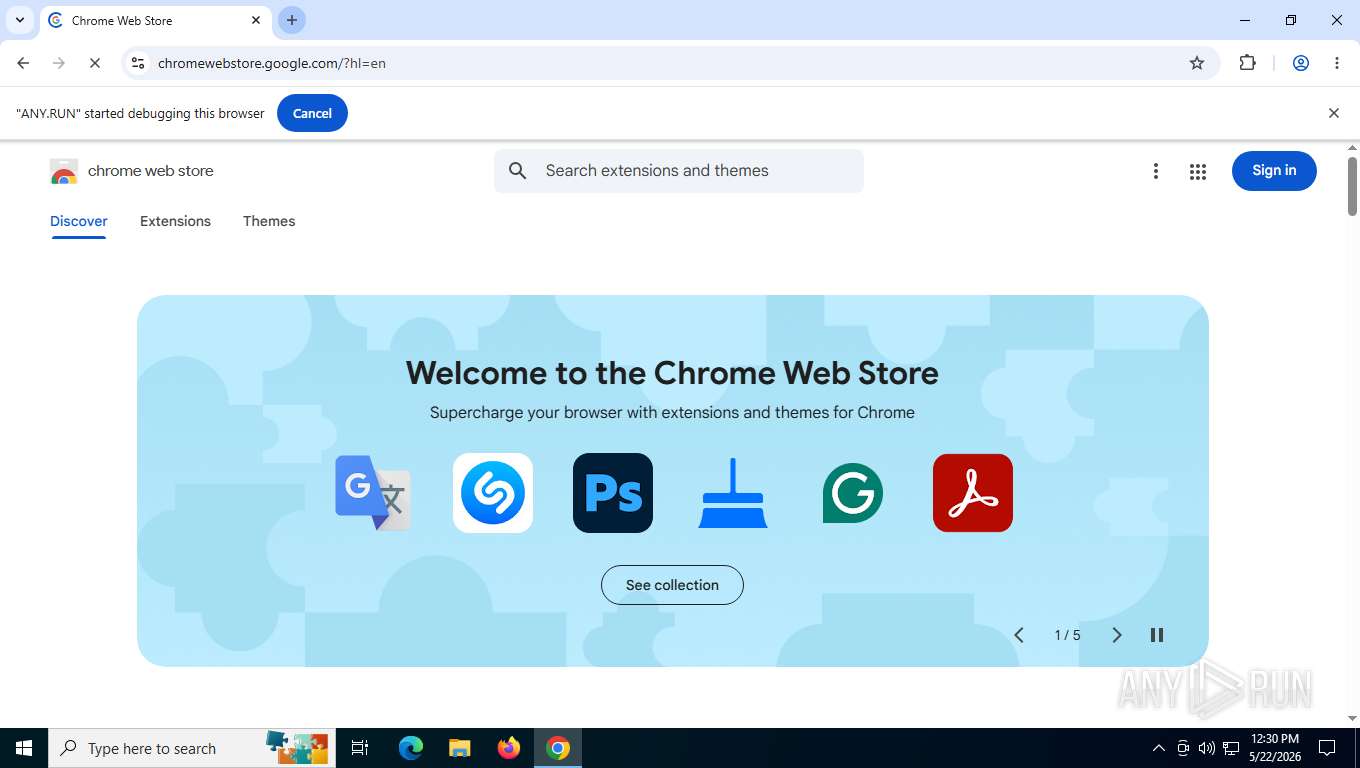This screenshot has width=1360, height=768.
Task: Open the Shazam extension icon
Action: click(x=493, y=493)
